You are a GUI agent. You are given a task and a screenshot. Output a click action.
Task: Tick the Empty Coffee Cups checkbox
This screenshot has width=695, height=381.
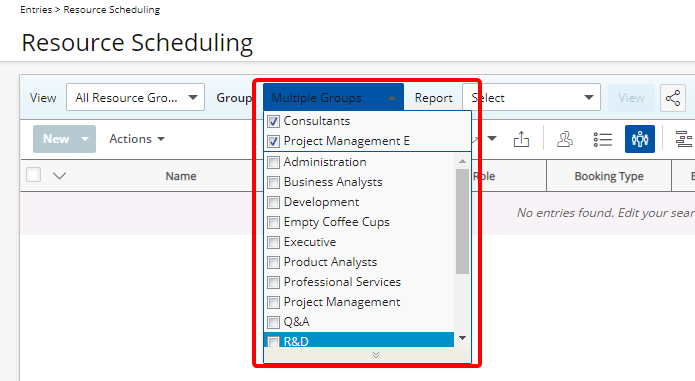pyautogui.click(x=273, y=222)
